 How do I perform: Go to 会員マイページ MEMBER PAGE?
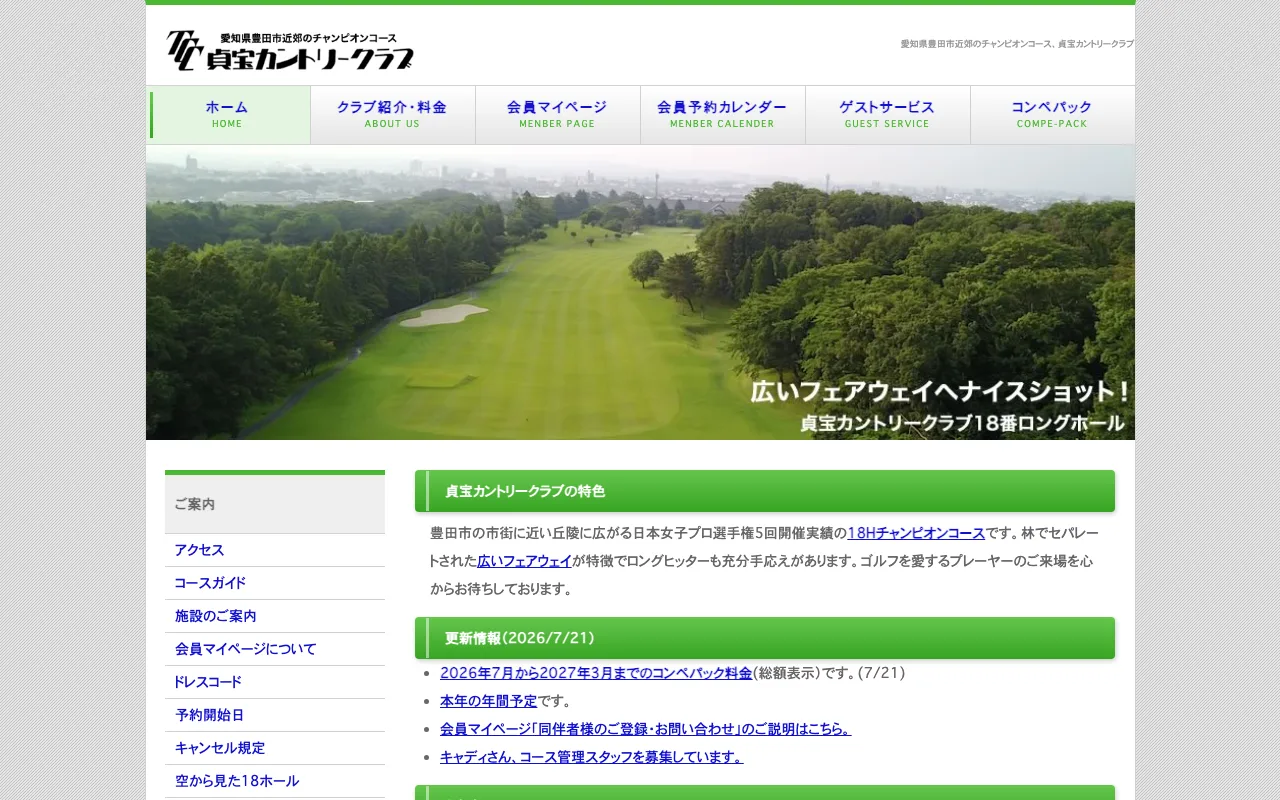click(x=557, y=115)
